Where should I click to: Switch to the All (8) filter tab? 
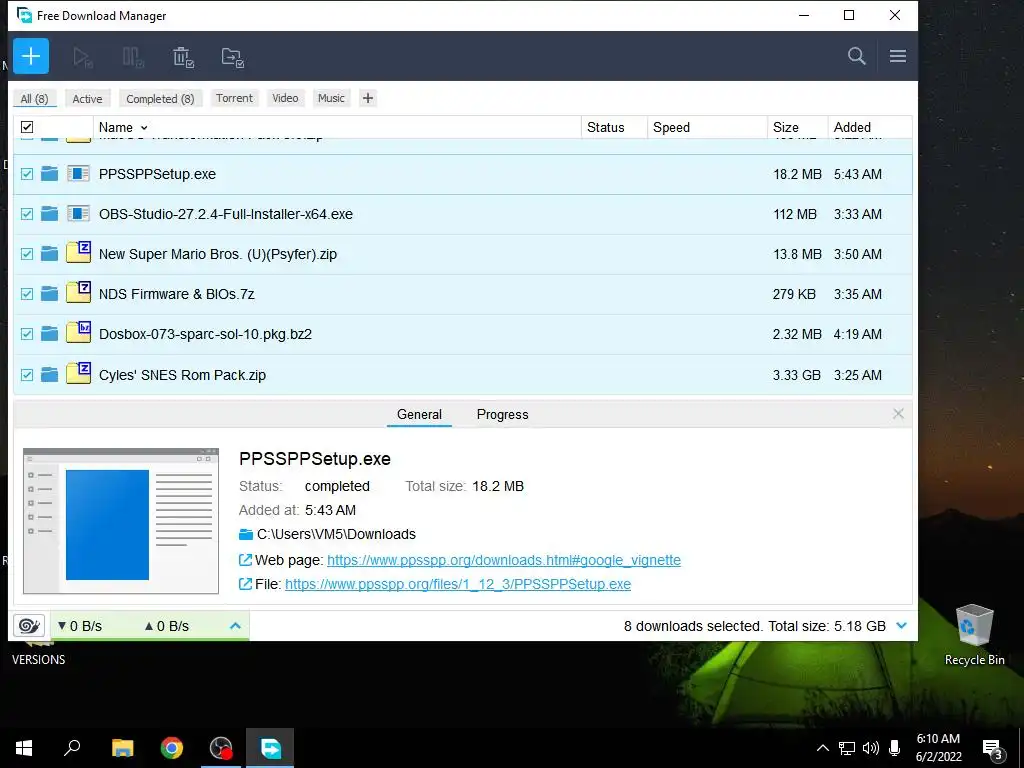click(35, 99)
